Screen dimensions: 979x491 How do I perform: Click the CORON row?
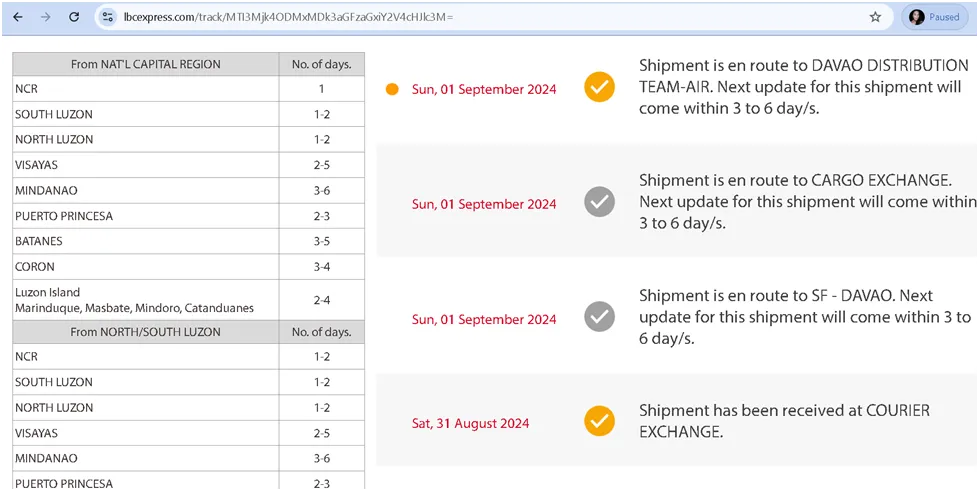(189, 267)
